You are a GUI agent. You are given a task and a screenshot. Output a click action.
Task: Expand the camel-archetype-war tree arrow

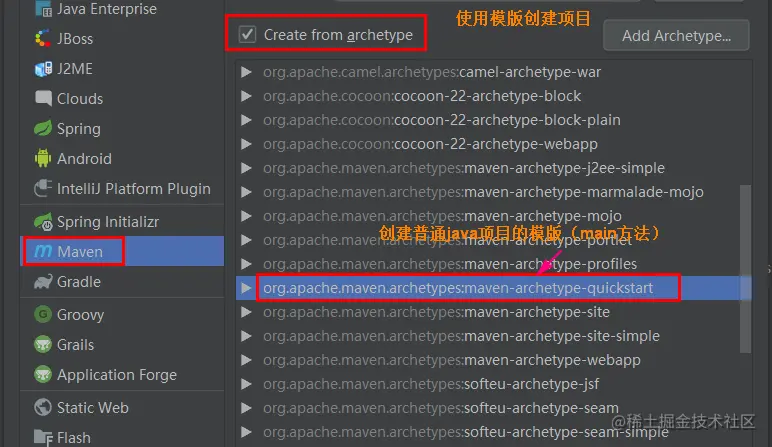pyautogui.click(x=246, y=72)
